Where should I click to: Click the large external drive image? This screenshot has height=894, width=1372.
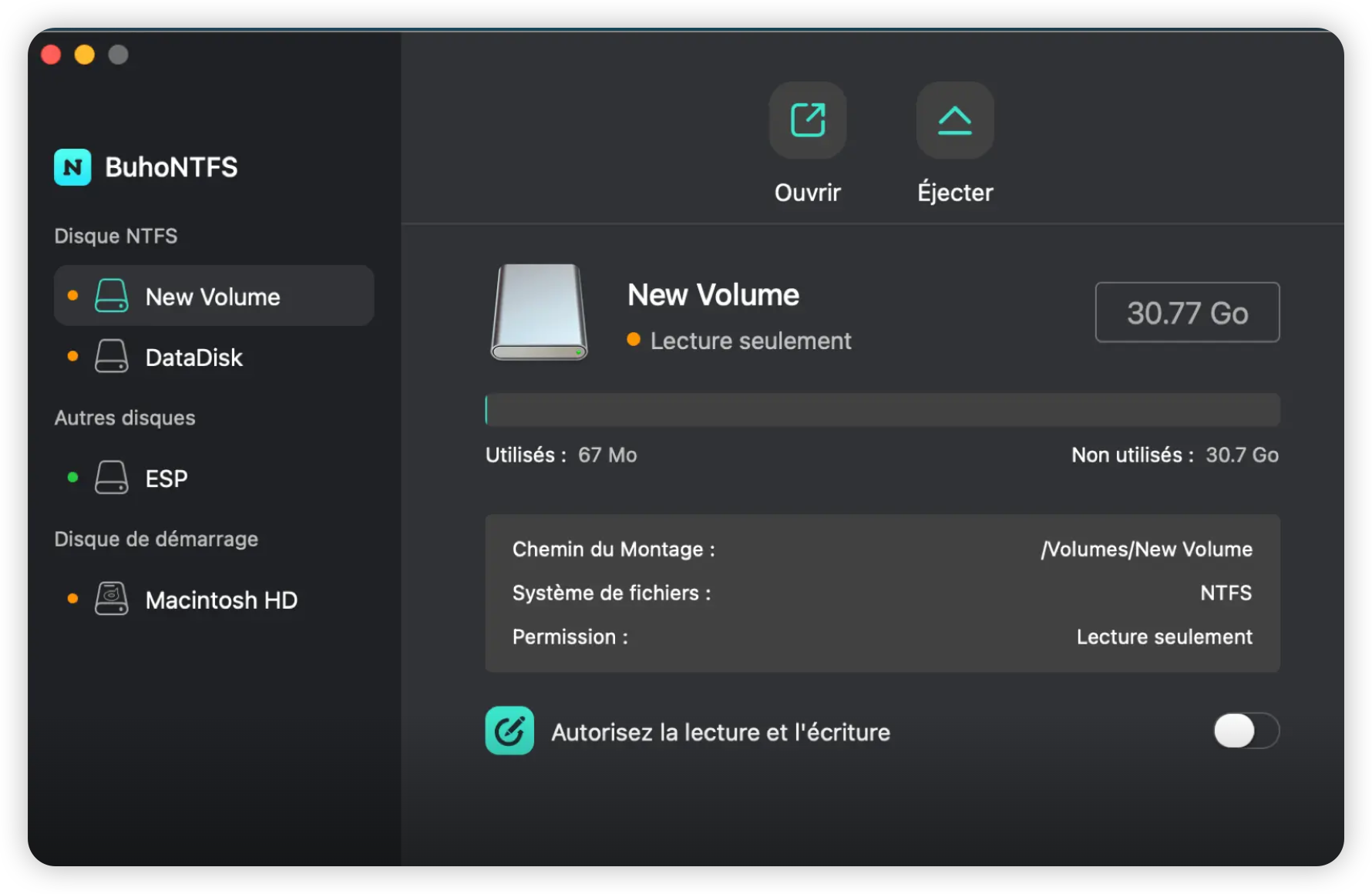[x=540, y=312]
